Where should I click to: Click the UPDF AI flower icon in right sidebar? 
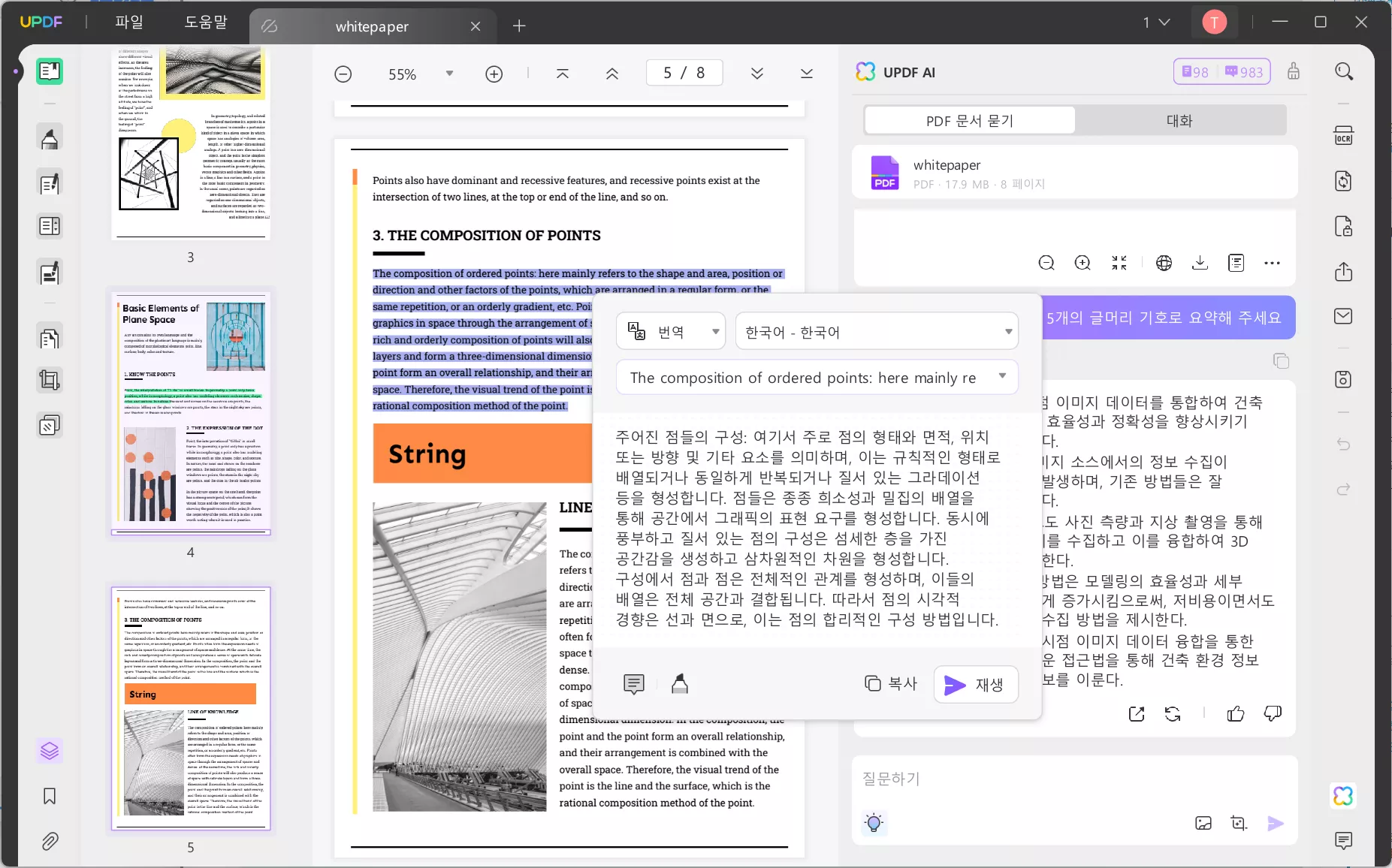(x=1344, y=796)
